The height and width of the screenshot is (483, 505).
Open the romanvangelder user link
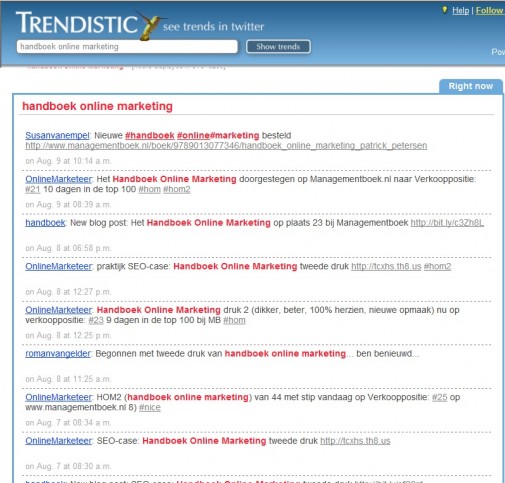pyautogui.click(x=58, y=354)
